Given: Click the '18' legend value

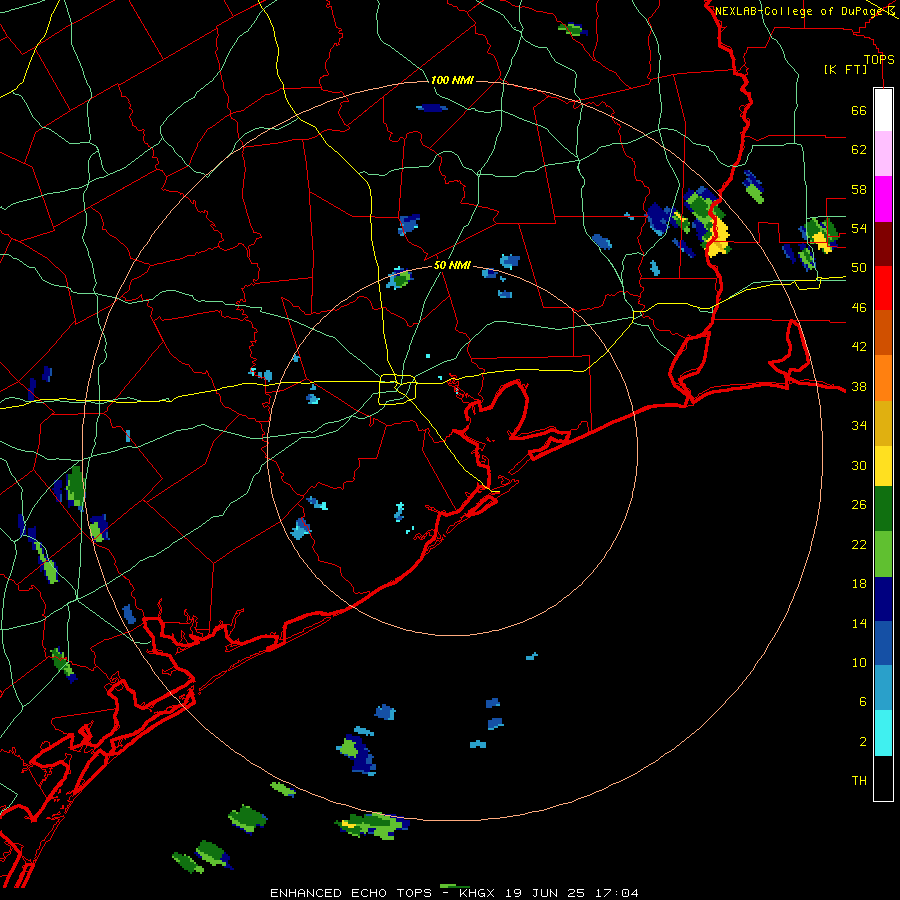Looking at the screenshot, I should coord(859,584).
